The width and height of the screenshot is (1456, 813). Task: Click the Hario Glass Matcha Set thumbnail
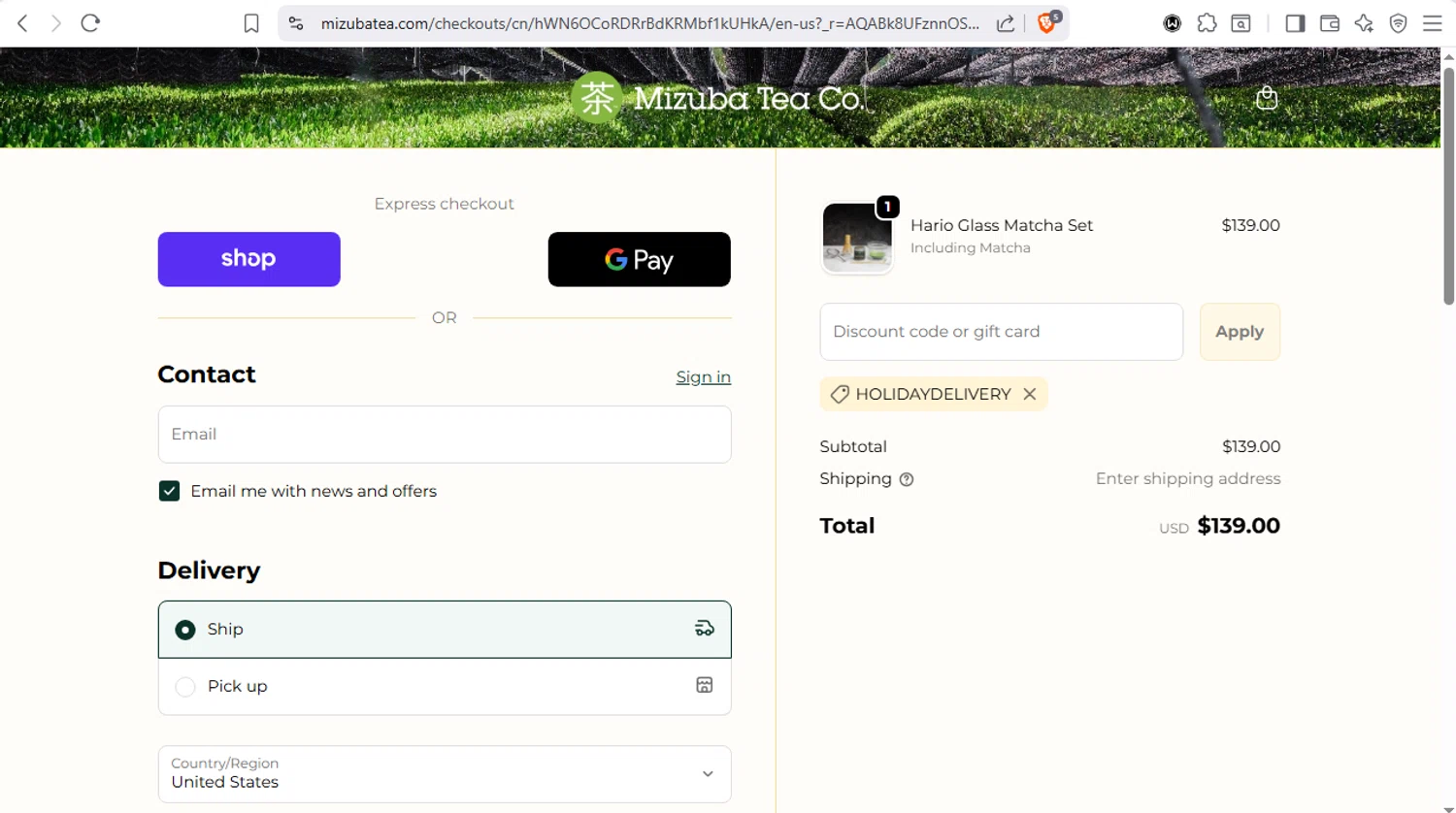pos(857,238)
